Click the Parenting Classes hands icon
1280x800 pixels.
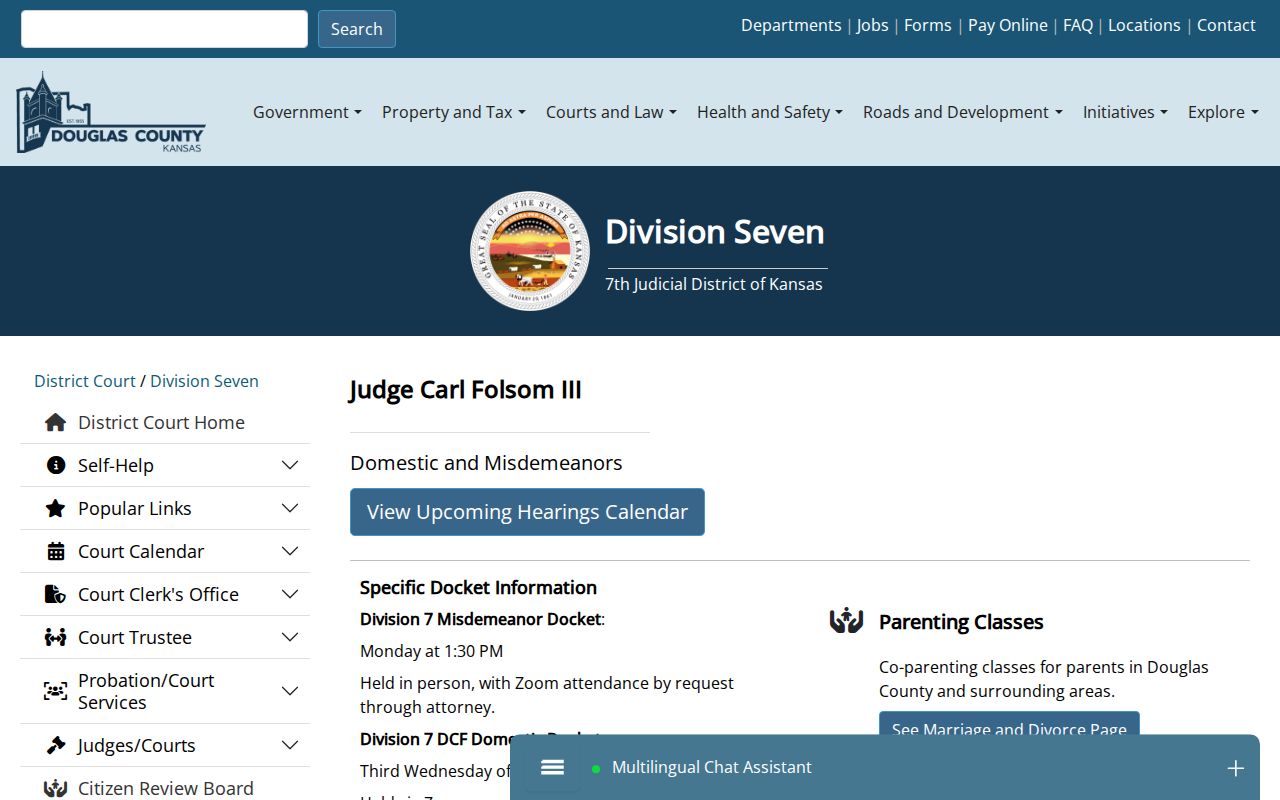click(x=846, y=621)
